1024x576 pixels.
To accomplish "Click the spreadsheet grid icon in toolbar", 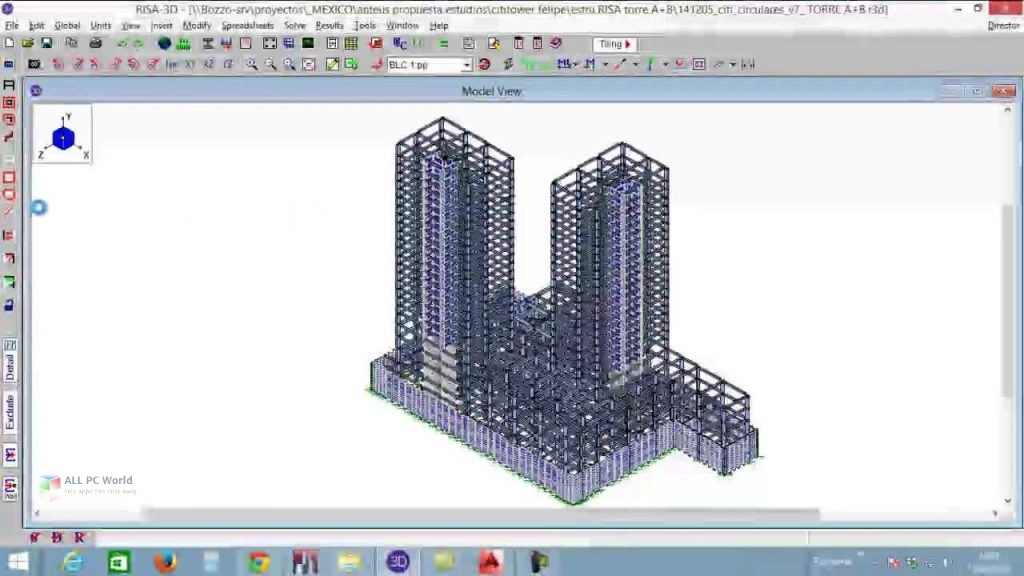I will pos(351,43).
